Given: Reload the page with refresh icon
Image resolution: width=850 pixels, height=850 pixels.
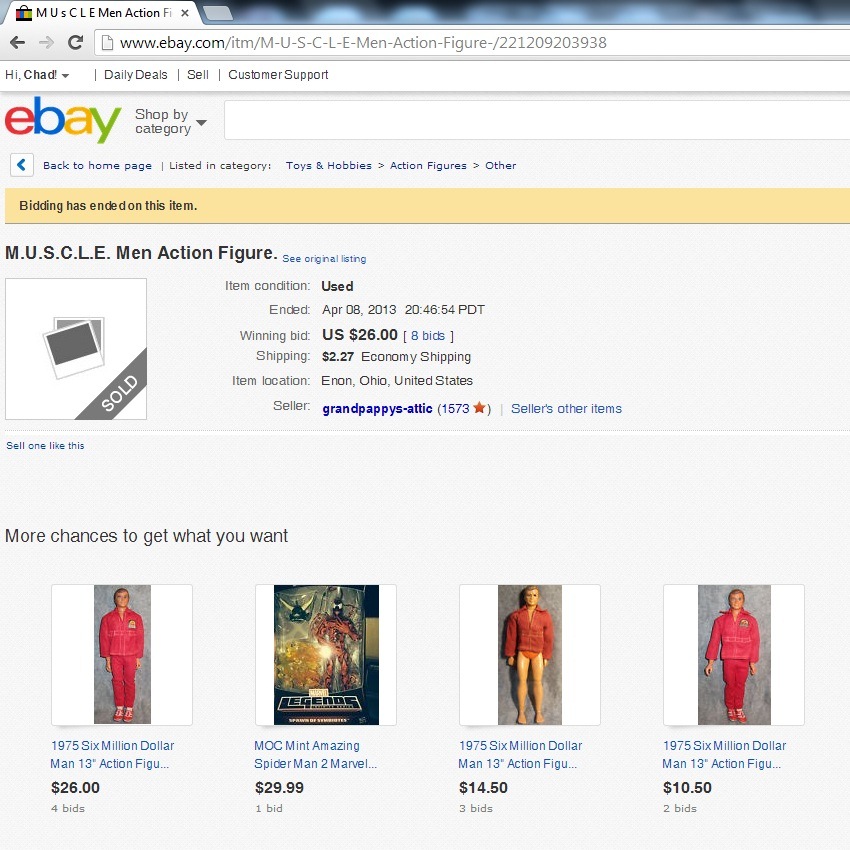Looking at the screenshot, I should [x=75, y=42].
